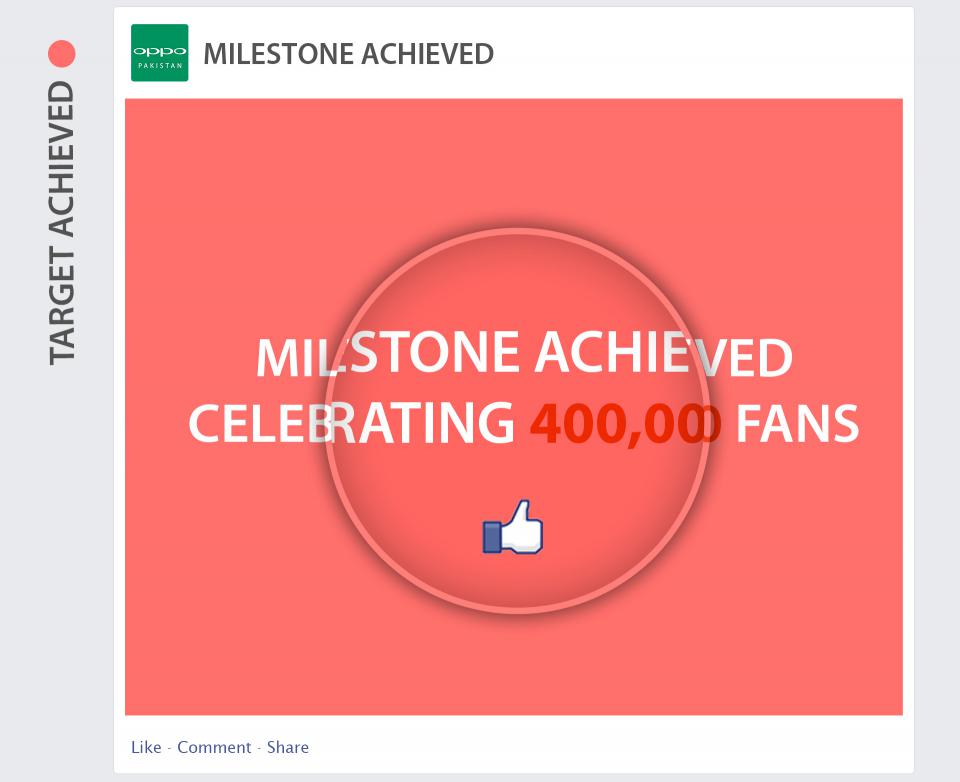The image size is (960, 782).
Task: Click the OPPO Pakistan logo
Action: [159, 53]
